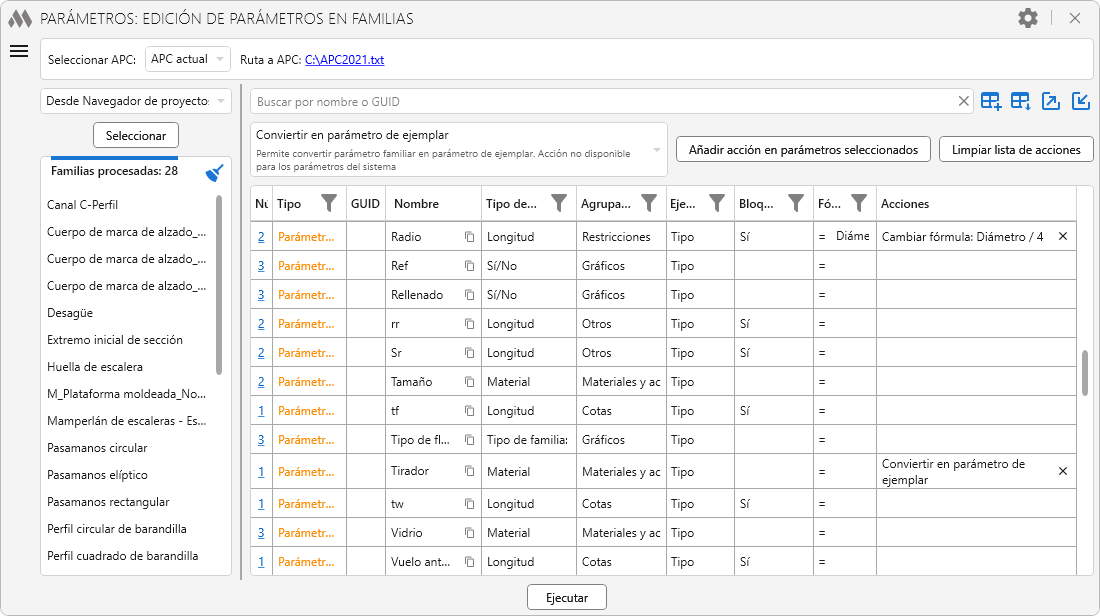
Task: Select Pasamanos circular in families list
Action: pos(97,448)
